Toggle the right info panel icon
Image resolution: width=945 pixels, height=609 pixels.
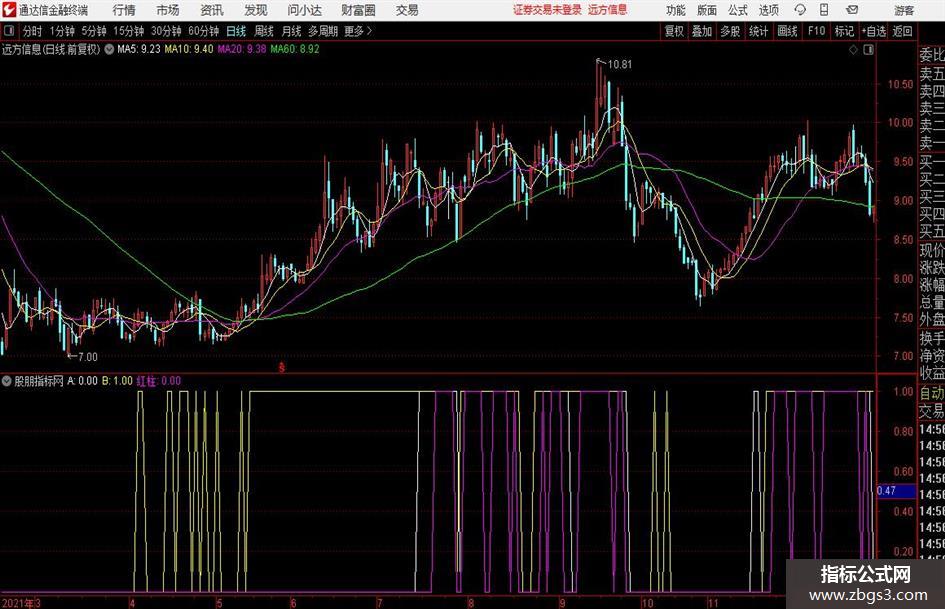(868, 50)
